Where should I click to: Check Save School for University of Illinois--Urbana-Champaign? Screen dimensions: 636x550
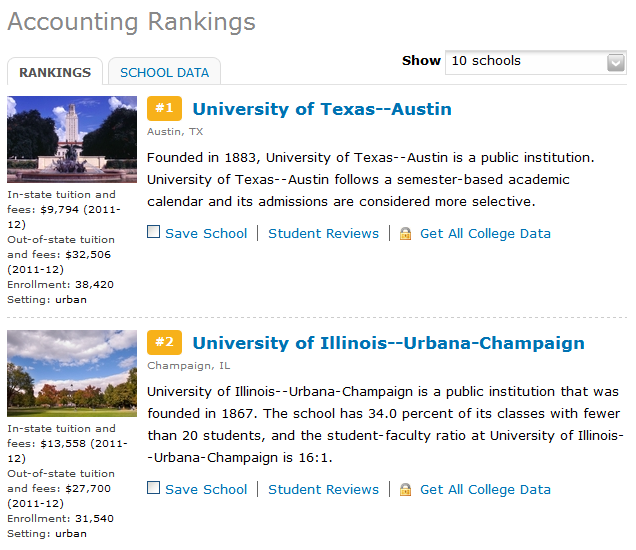153,489
